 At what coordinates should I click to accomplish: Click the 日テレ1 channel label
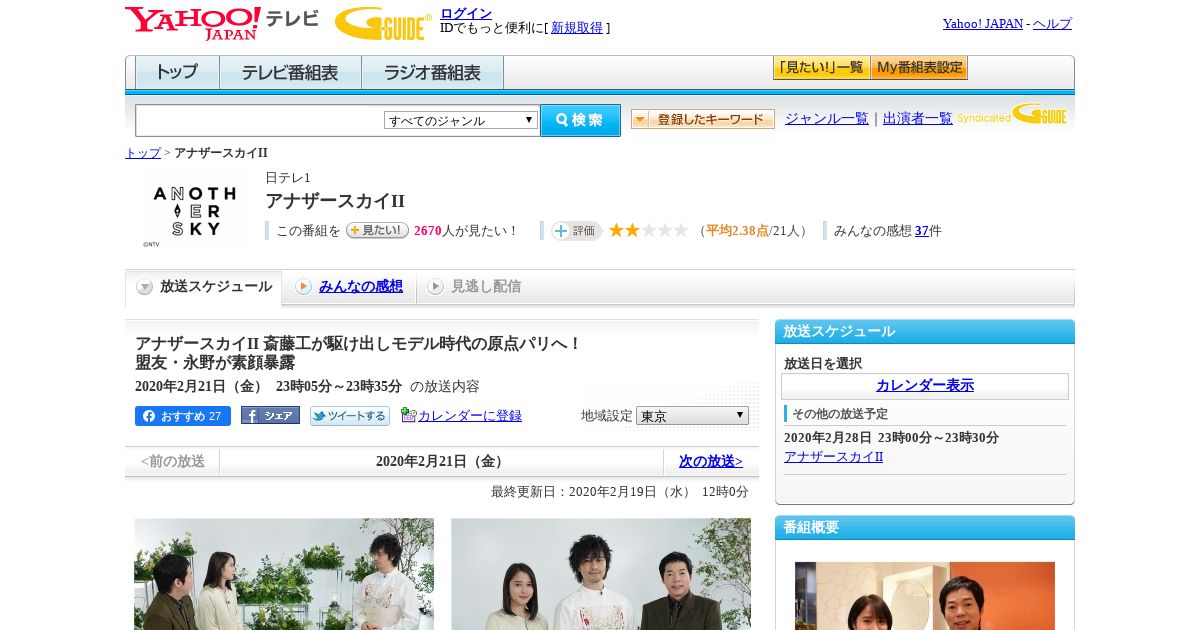[x=288, y=178]
